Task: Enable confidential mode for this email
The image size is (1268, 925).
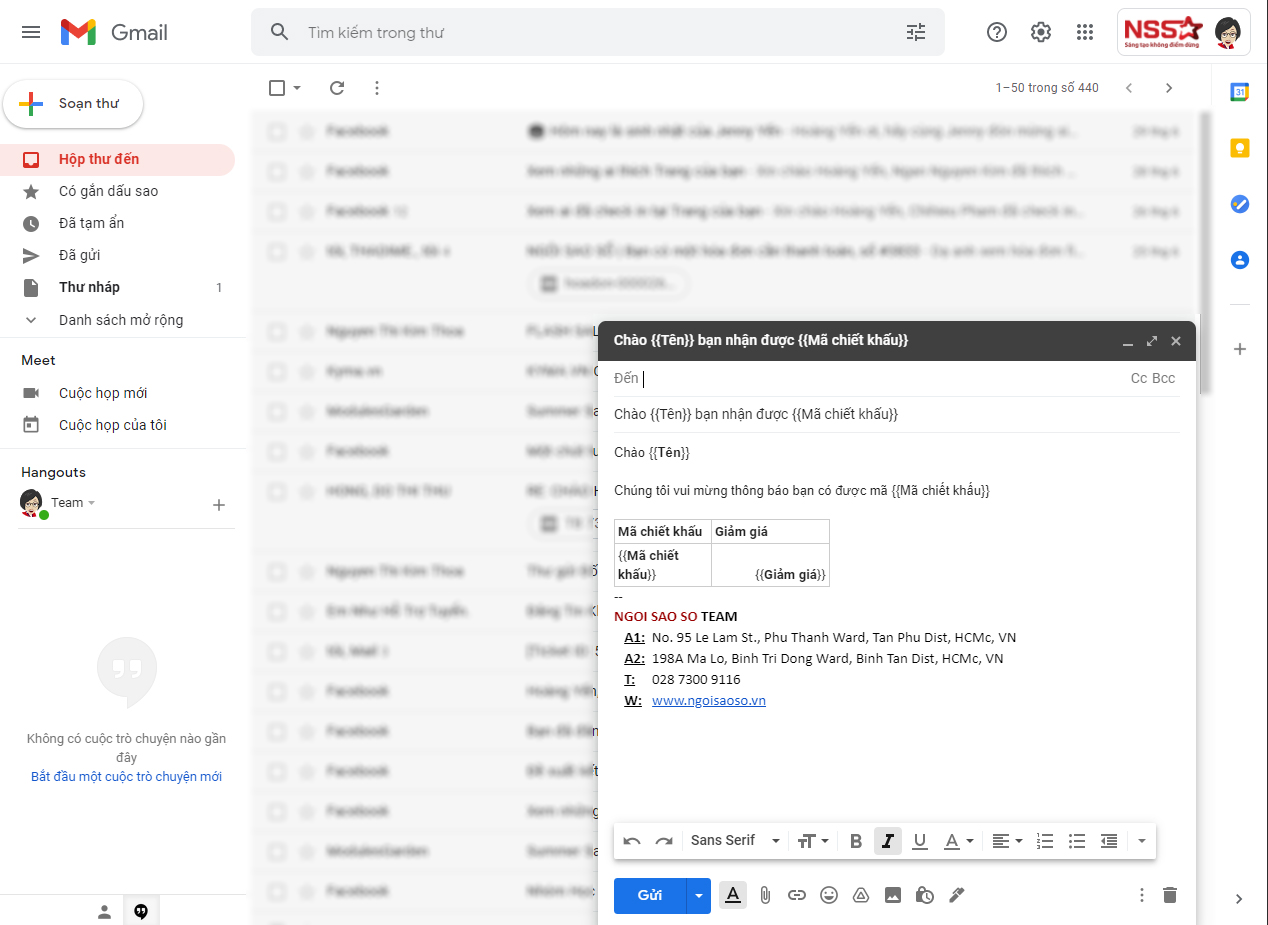Action: pos(925,895)
